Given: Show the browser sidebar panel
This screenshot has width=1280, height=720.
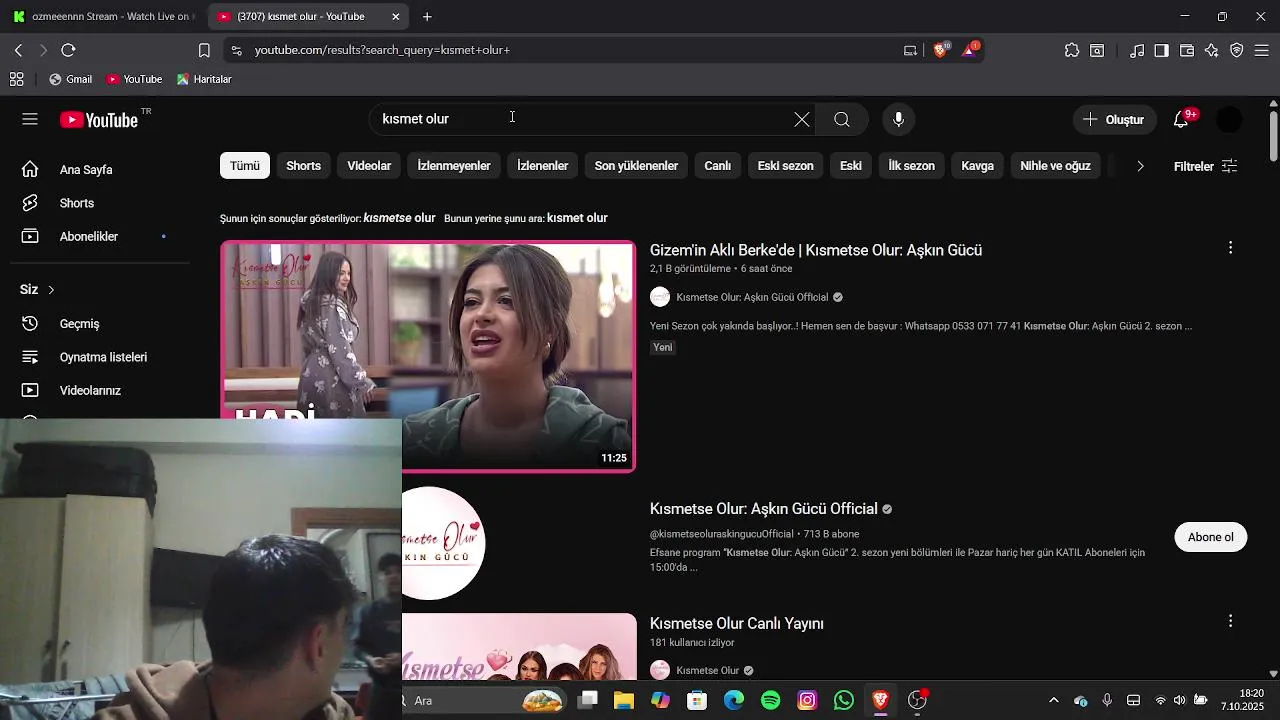Looking at the screenshot, I should point(1162,50).
